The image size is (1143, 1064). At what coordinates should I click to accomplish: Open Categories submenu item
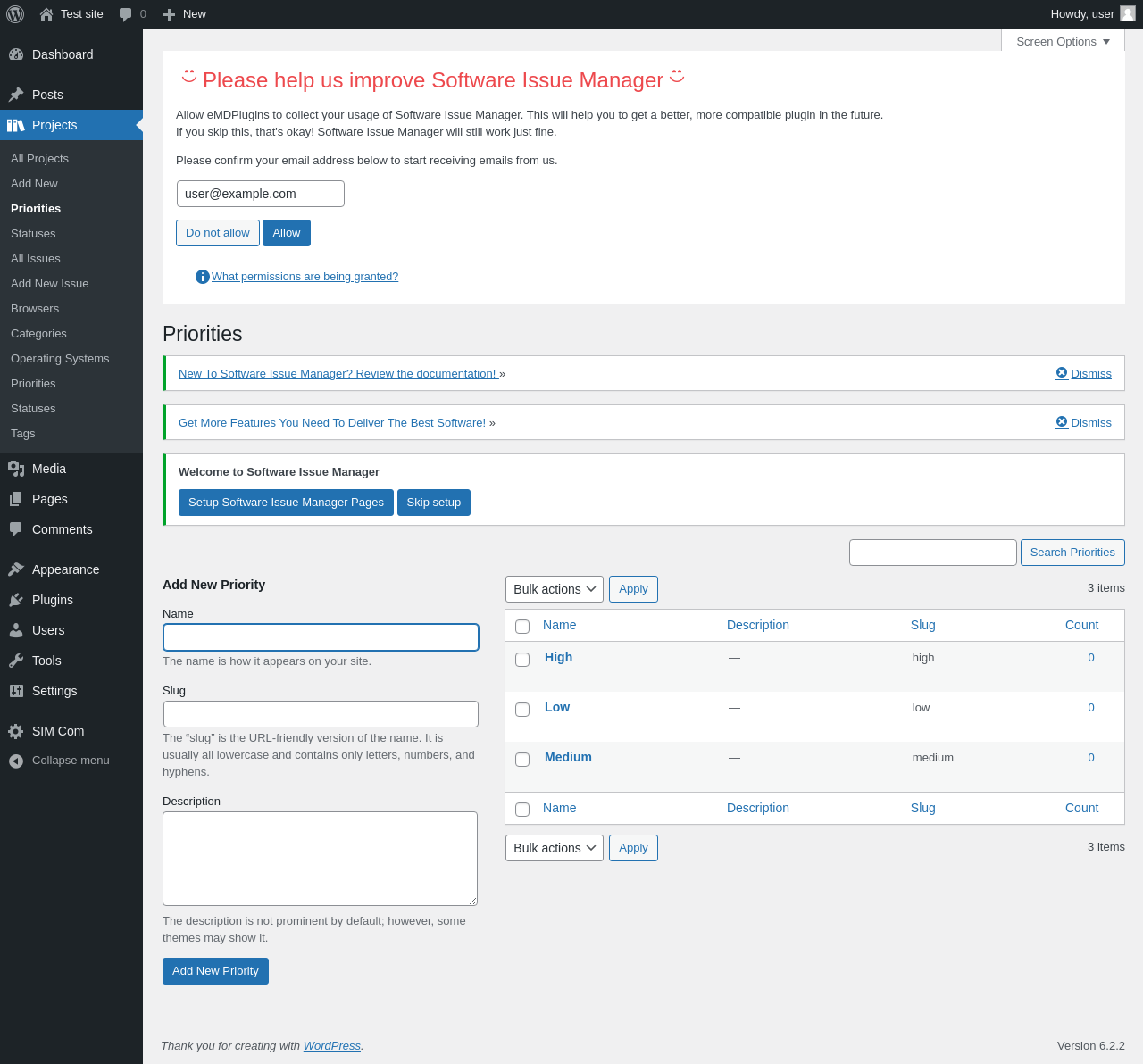click(x=38, y=333)
